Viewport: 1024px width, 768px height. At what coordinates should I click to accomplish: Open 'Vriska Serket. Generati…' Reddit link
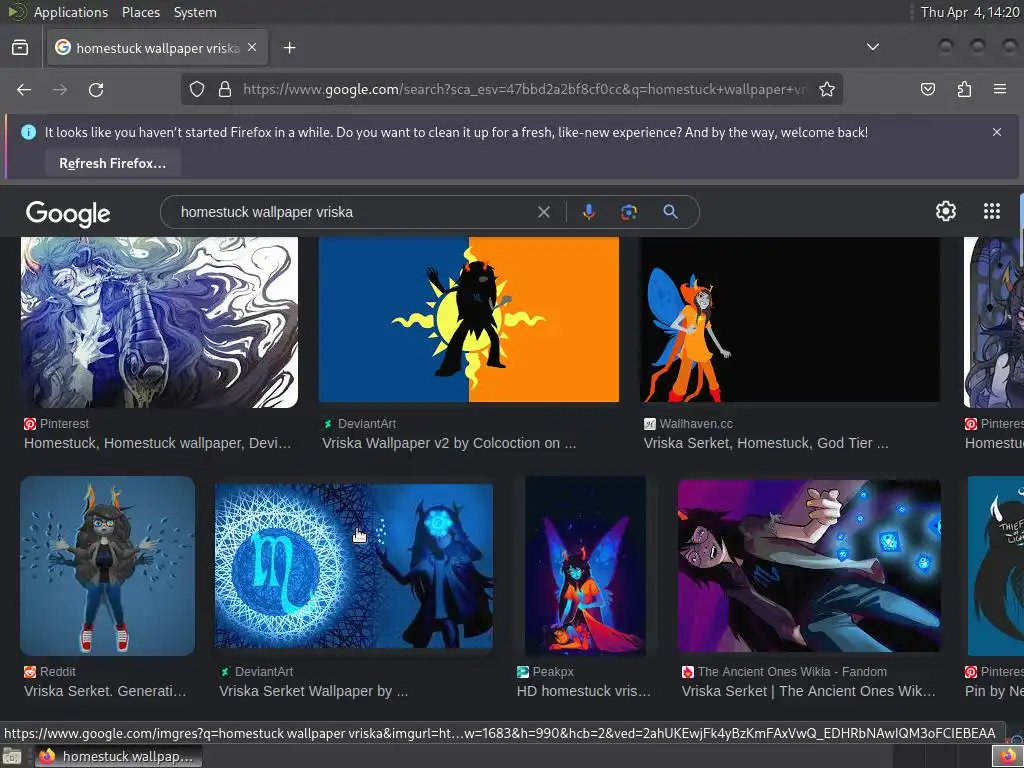105,691
